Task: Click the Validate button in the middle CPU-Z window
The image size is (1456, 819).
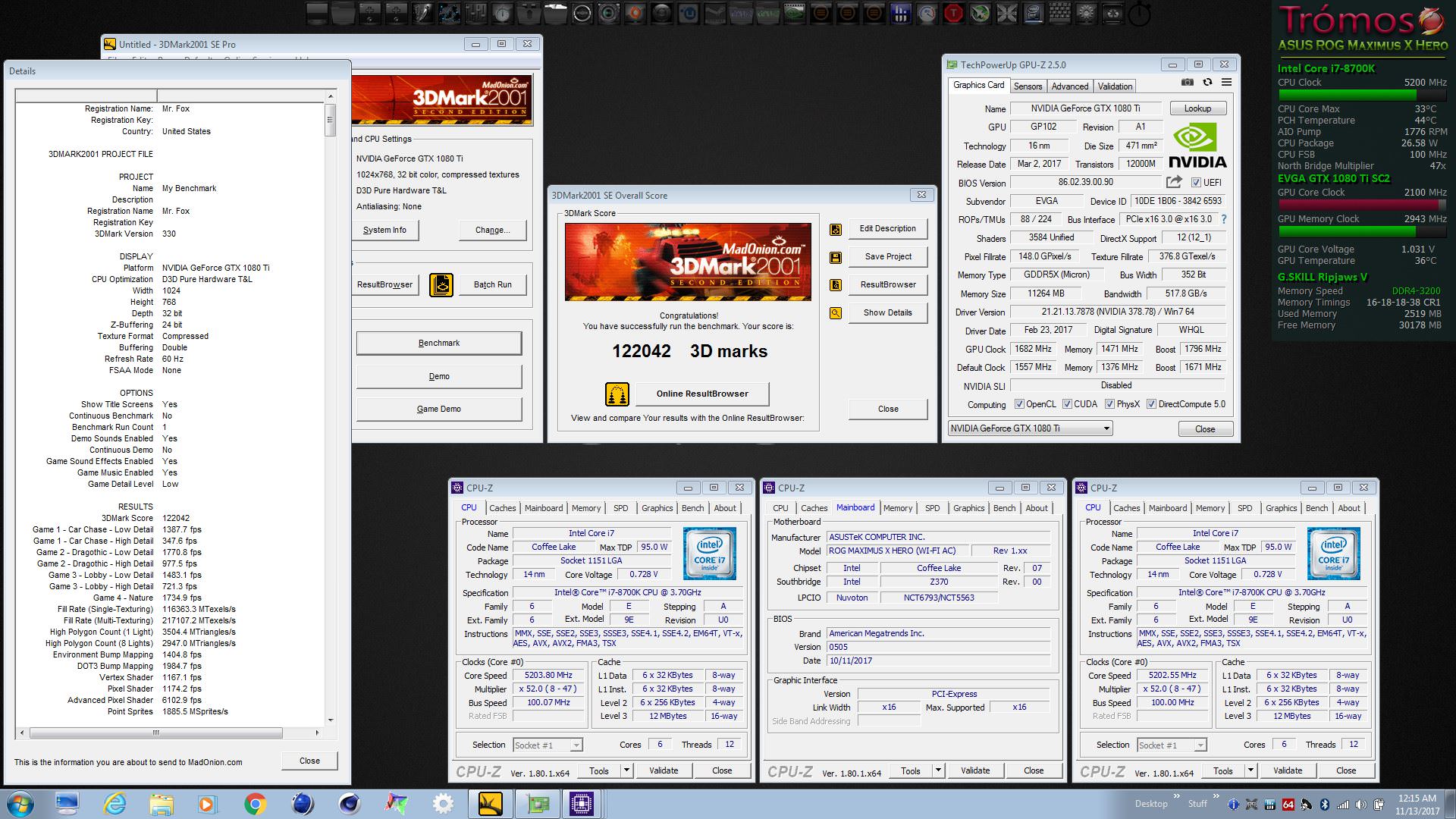Action: click(x=975, y=770)
